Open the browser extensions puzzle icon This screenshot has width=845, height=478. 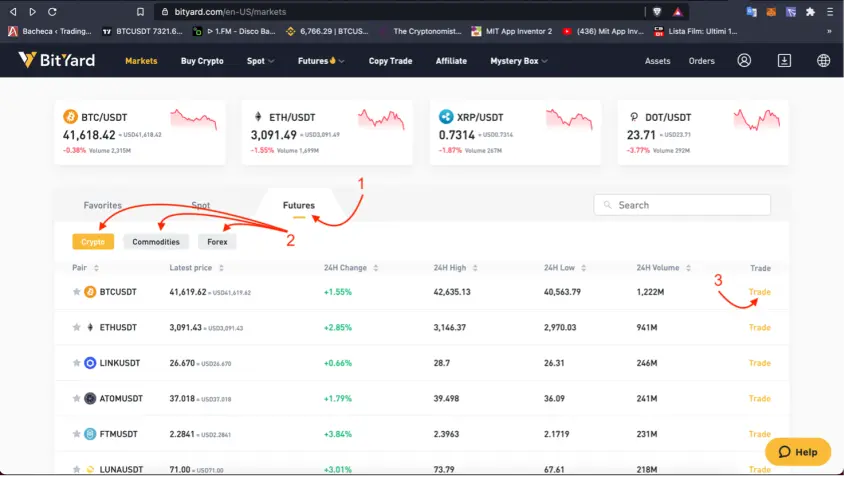tap(810, 11)
